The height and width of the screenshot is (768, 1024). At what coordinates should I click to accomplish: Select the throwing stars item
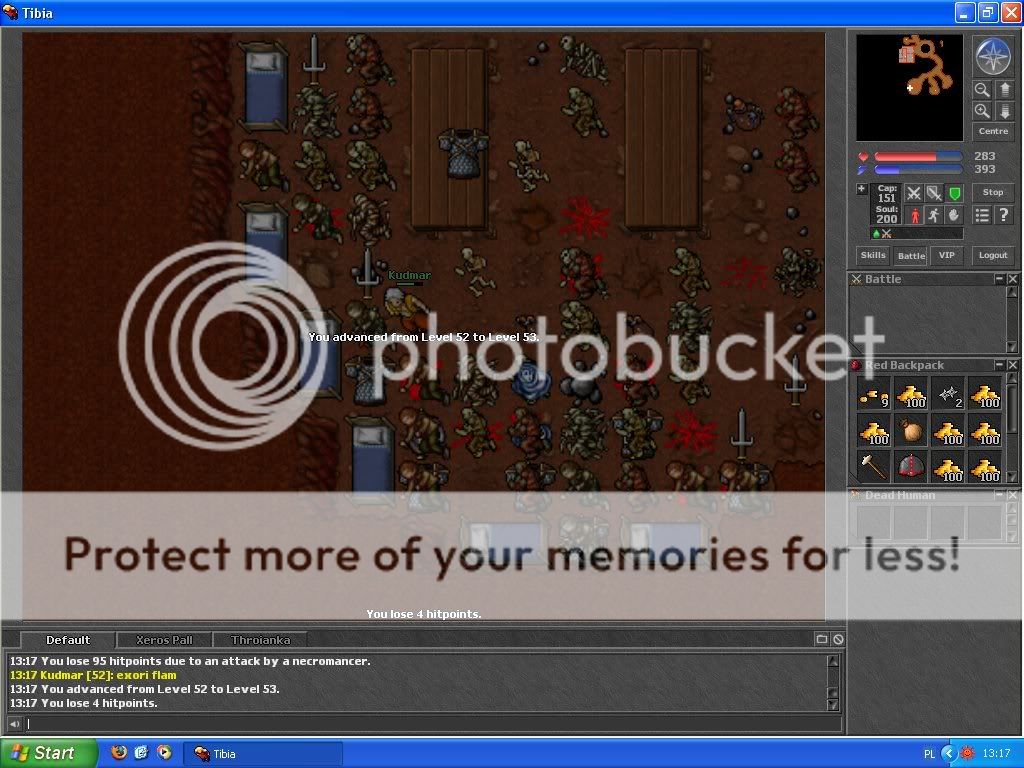tap(947, 394)
